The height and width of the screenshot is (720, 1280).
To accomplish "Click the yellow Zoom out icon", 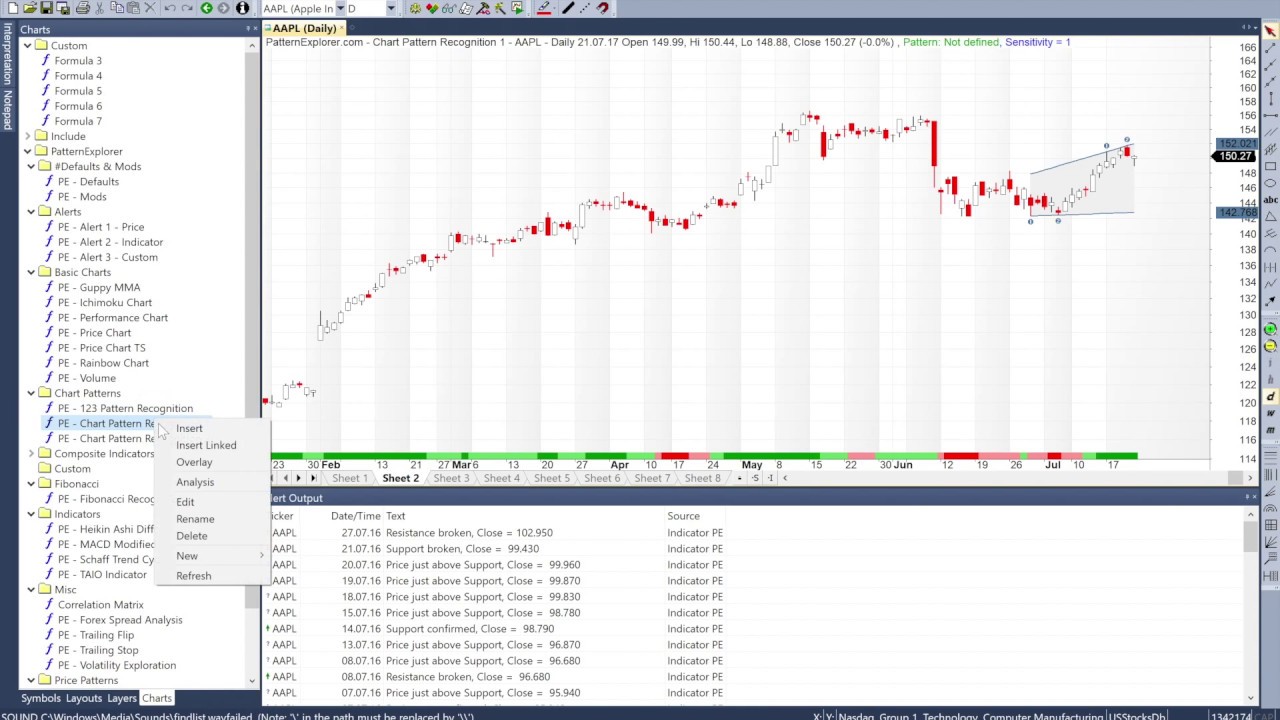I will (1270, 345).
